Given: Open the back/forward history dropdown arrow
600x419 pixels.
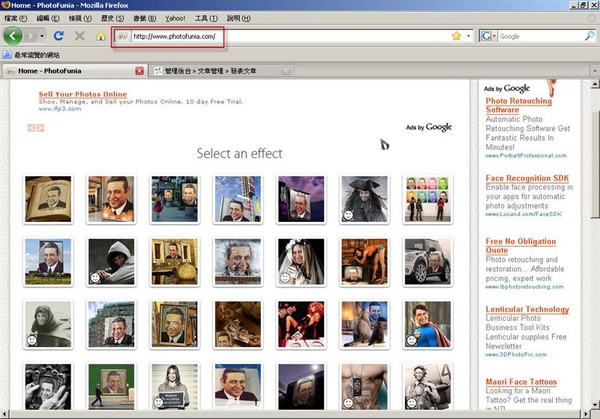Looking at the screenshot, I should [42, 36].
